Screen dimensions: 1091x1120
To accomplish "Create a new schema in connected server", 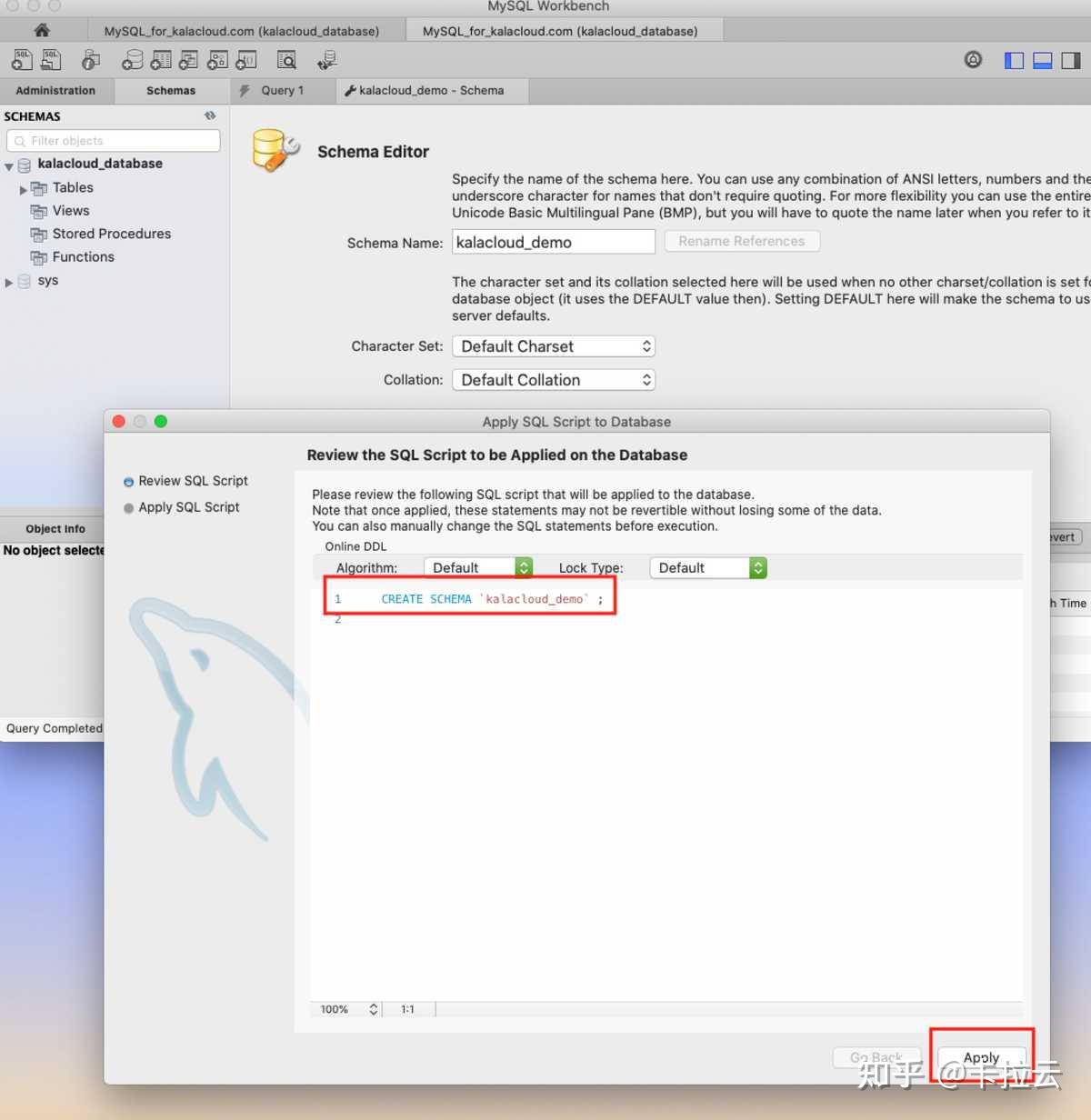I will point(132,59).
